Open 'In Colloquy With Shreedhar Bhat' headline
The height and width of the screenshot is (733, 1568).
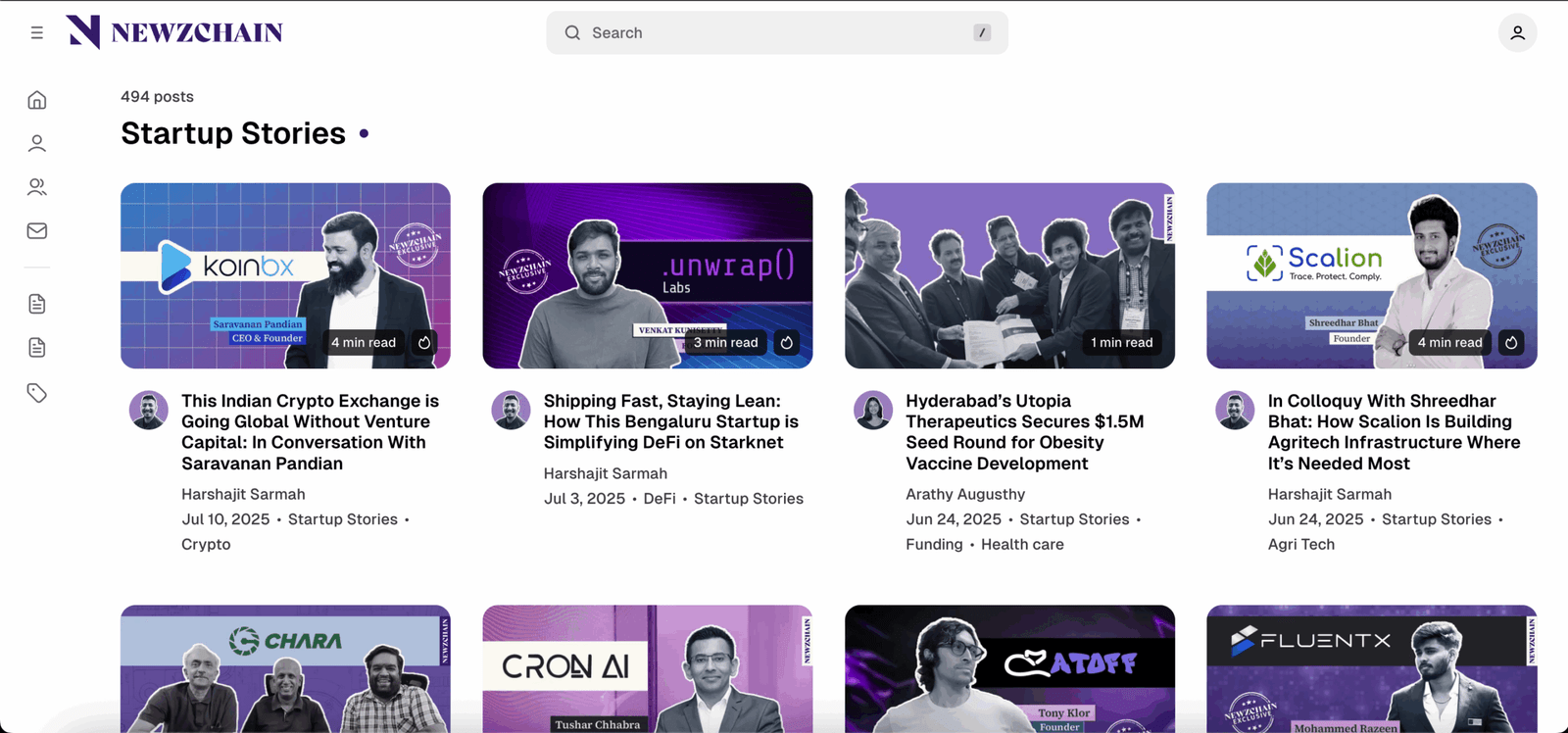pyautogui.click(x=1394, y=432)
